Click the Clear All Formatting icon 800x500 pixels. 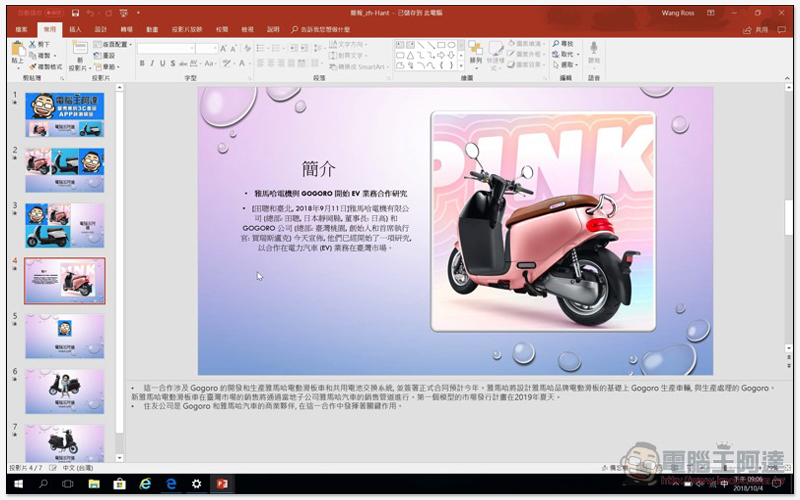(x=247, y=48)
